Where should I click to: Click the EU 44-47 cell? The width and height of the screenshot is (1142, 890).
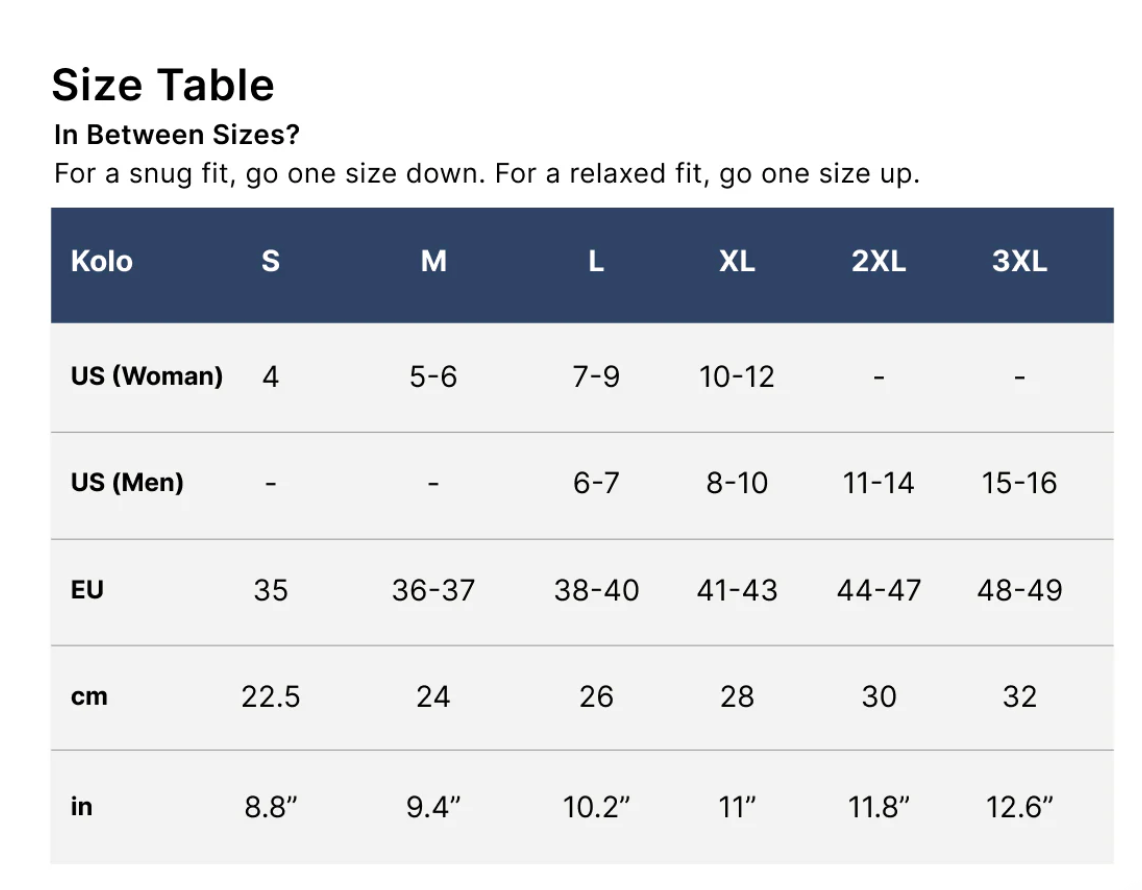click(x=878, y=590)
